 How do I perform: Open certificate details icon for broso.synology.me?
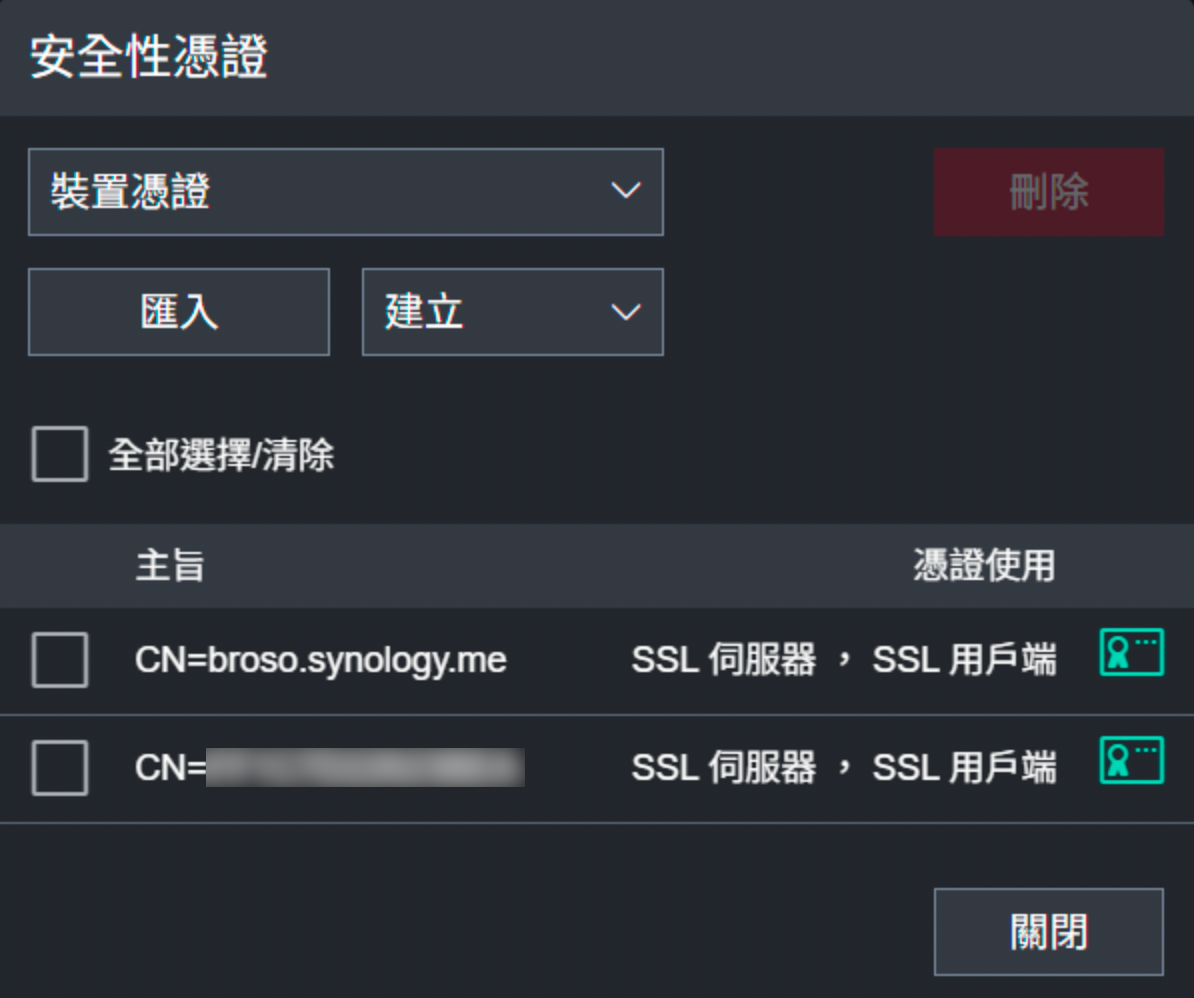click(1131, 653)
